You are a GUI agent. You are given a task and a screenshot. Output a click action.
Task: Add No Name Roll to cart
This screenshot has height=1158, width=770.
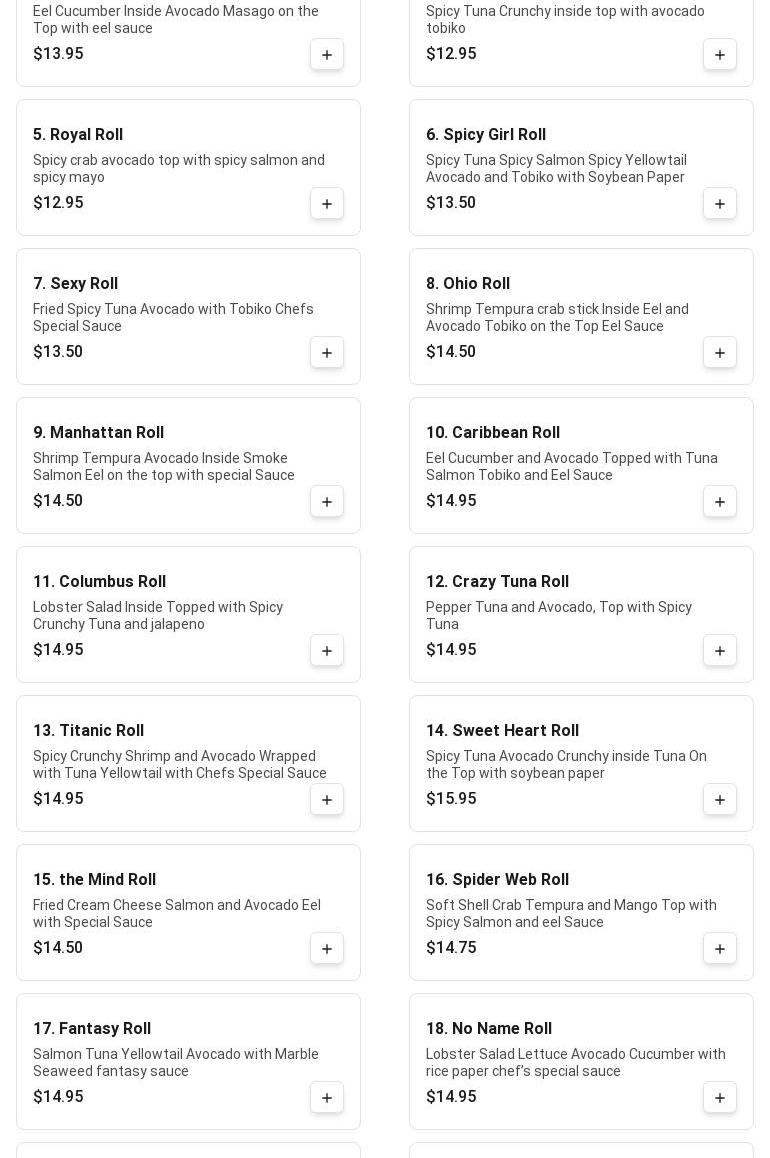point(720,1098)
